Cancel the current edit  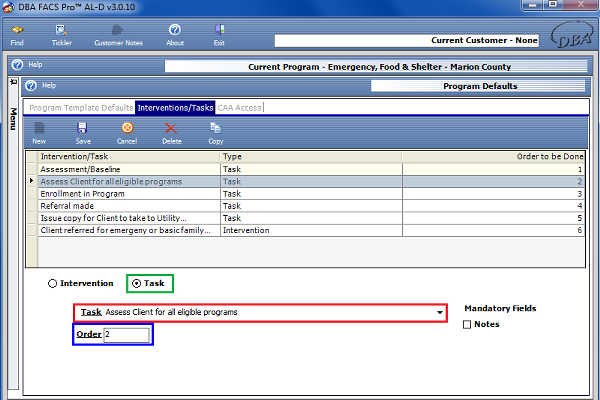point(127,133)
